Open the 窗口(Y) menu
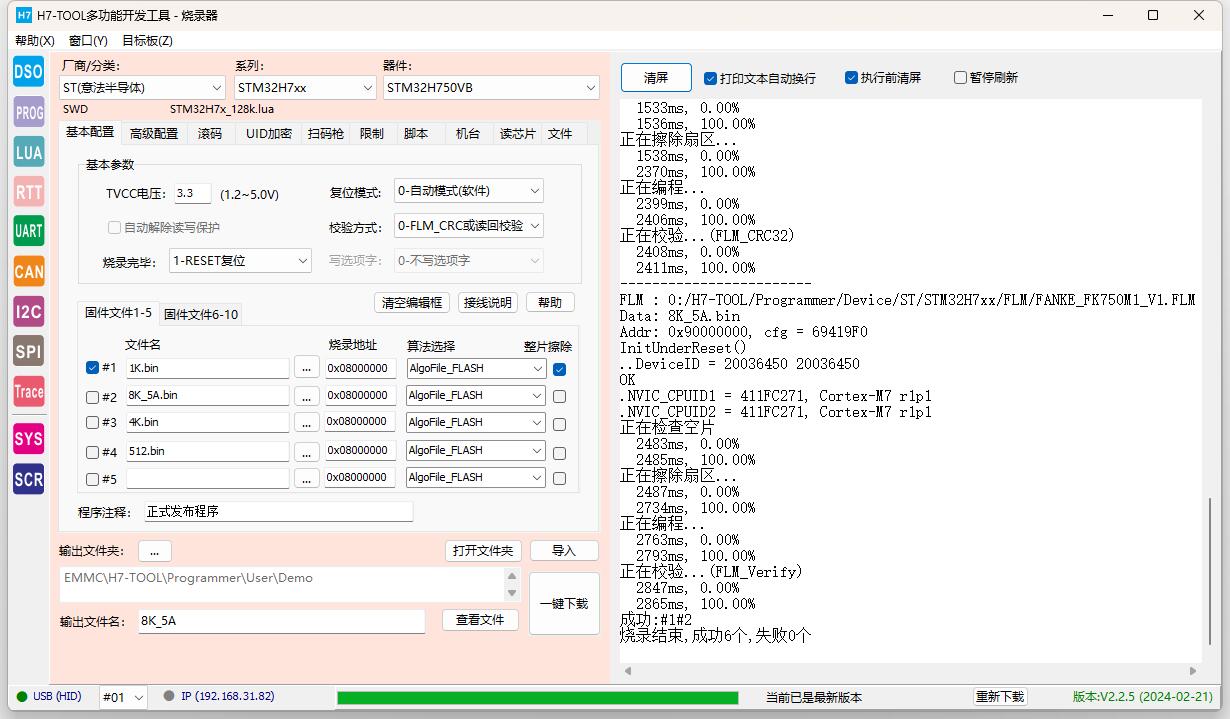 click(88, 41)
